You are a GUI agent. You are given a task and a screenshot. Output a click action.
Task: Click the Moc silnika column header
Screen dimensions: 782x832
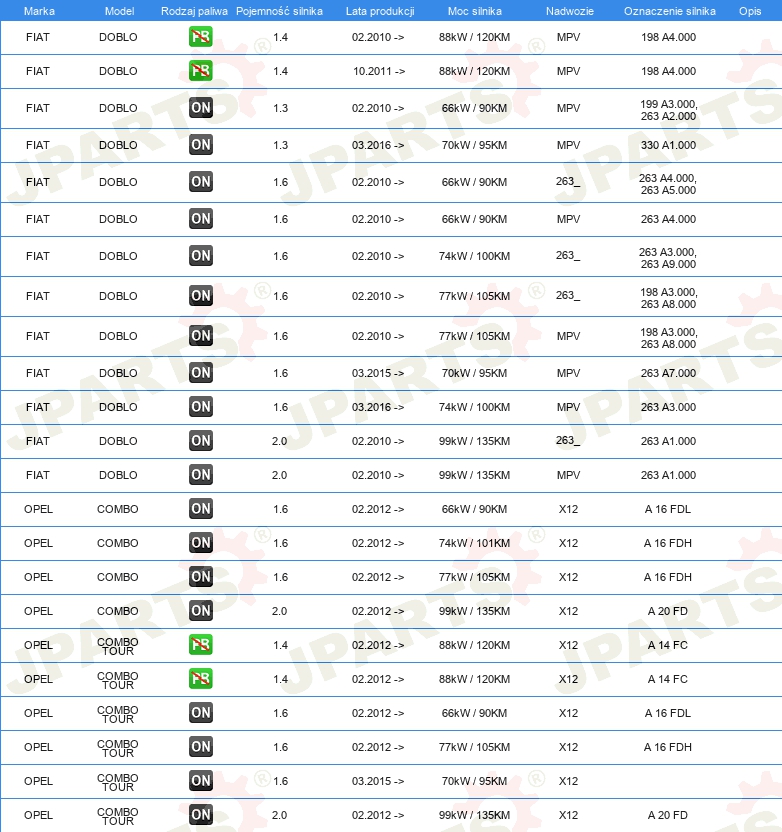pyautogui.click(x=474, y=11)
